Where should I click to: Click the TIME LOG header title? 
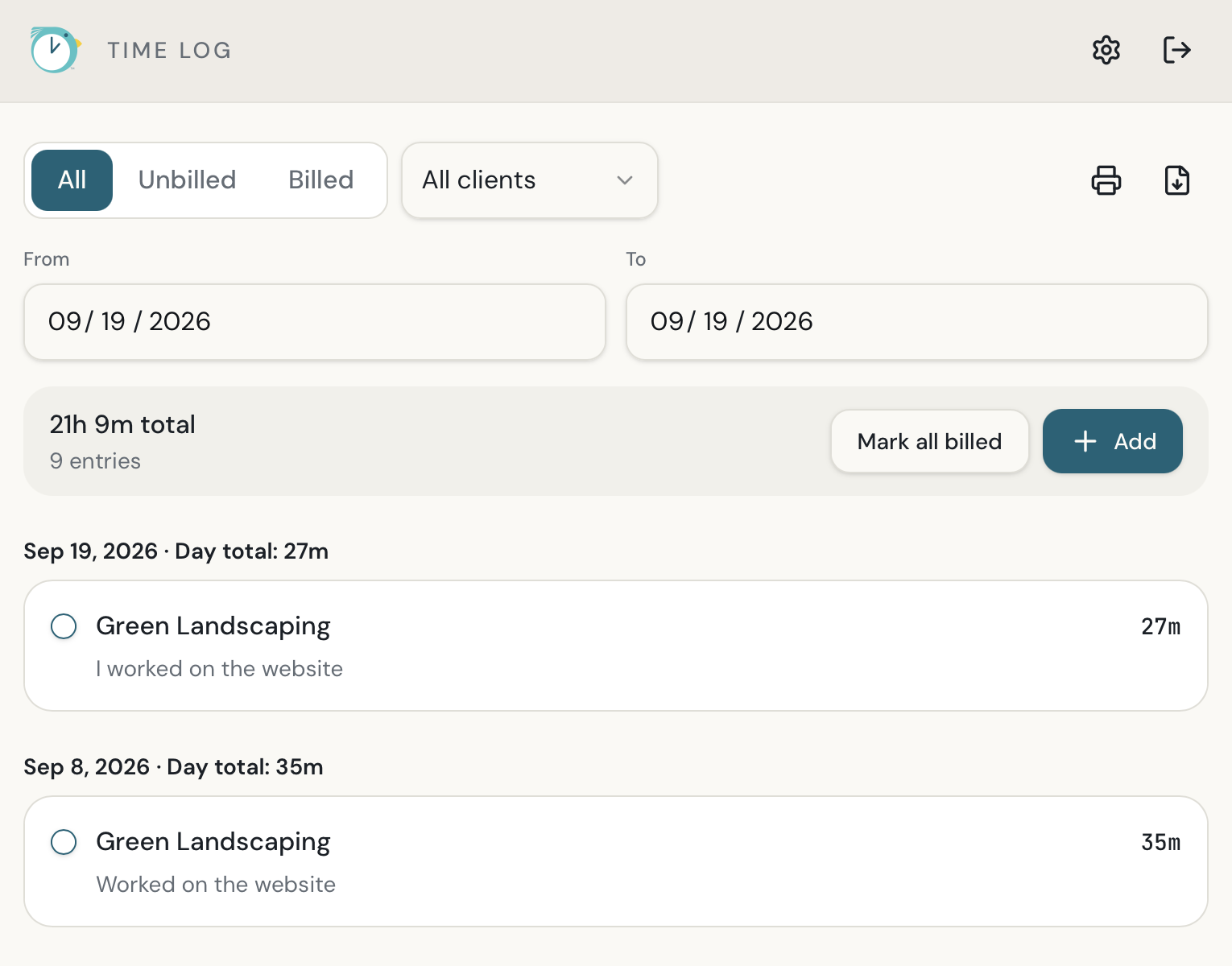[x=170, y=50]
